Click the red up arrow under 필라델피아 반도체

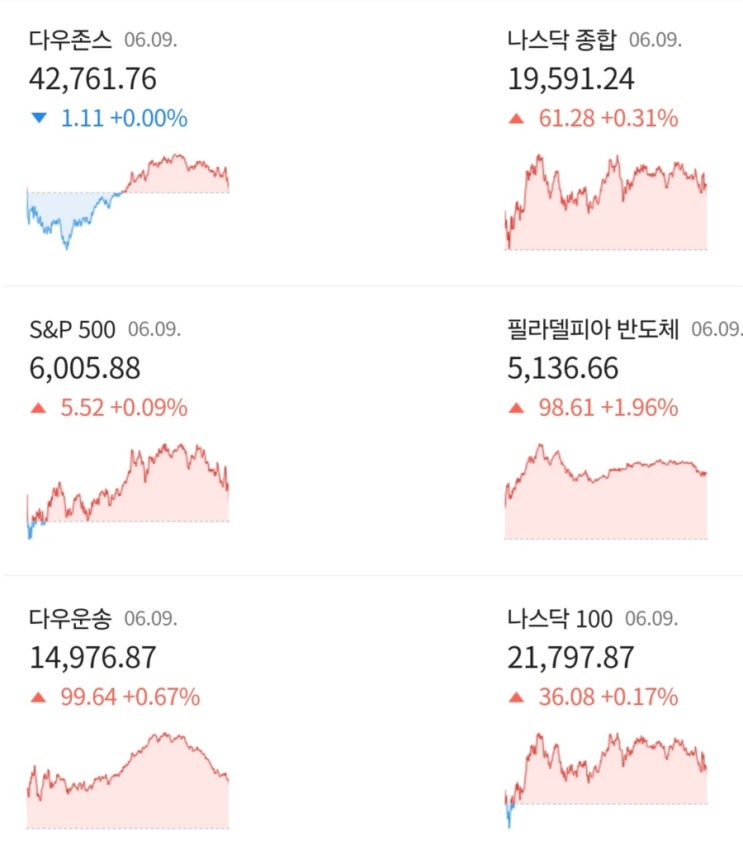pyautogui.click(x=516, y=408)
